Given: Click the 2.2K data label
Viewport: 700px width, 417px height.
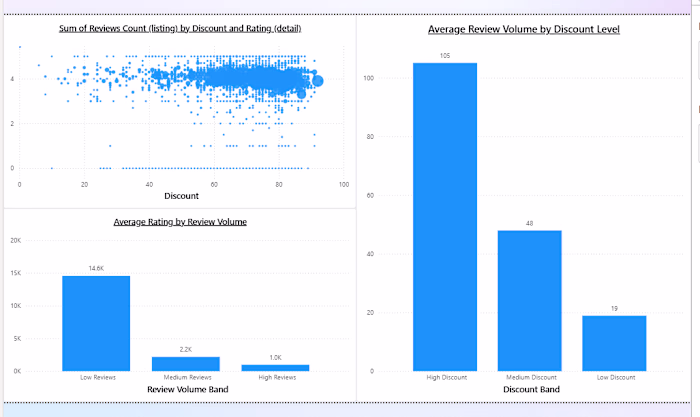Looking at the screenshot, I should (186, 350).
